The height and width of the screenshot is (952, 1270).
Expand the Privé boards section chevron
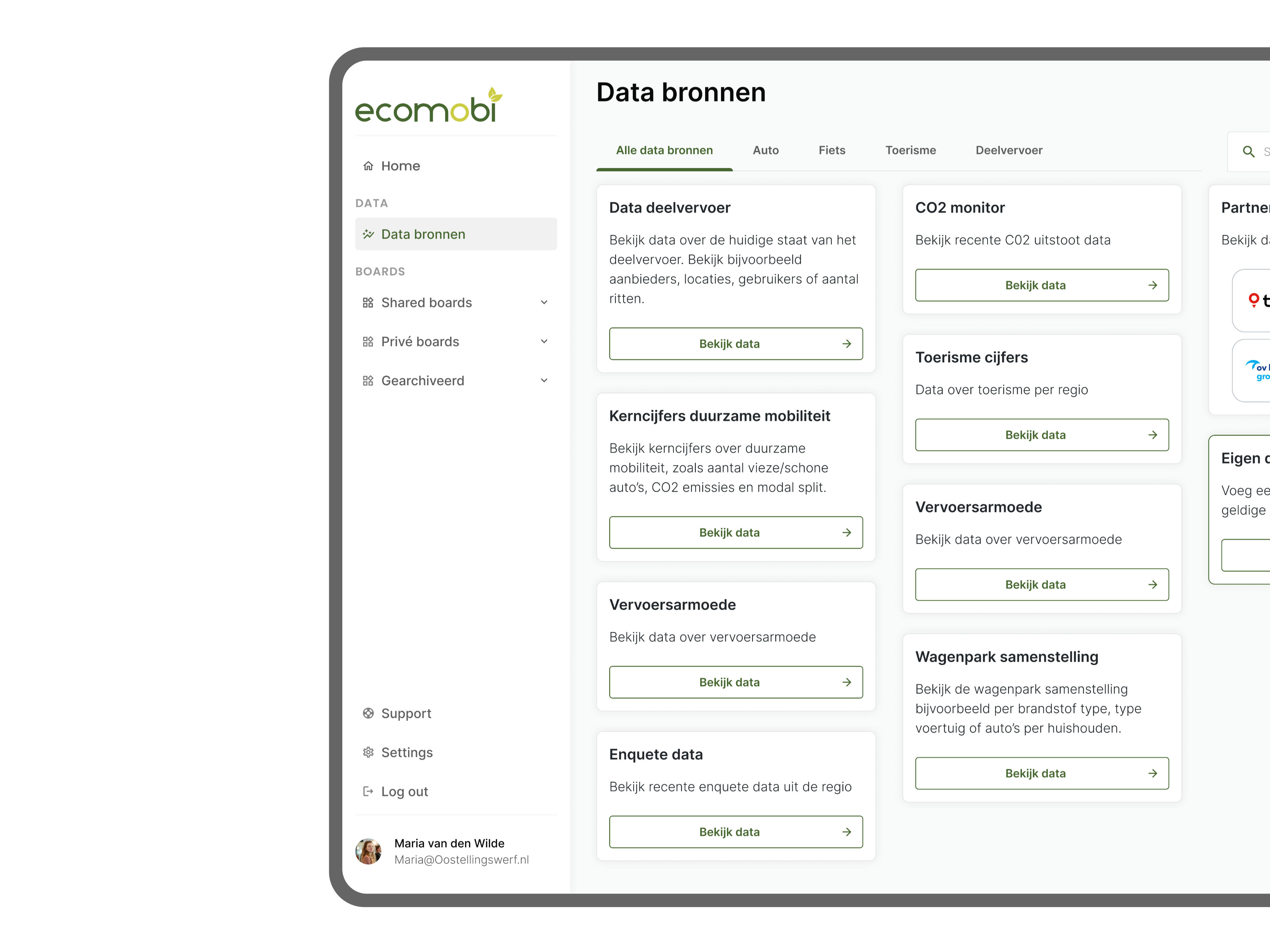coord(544,341)
